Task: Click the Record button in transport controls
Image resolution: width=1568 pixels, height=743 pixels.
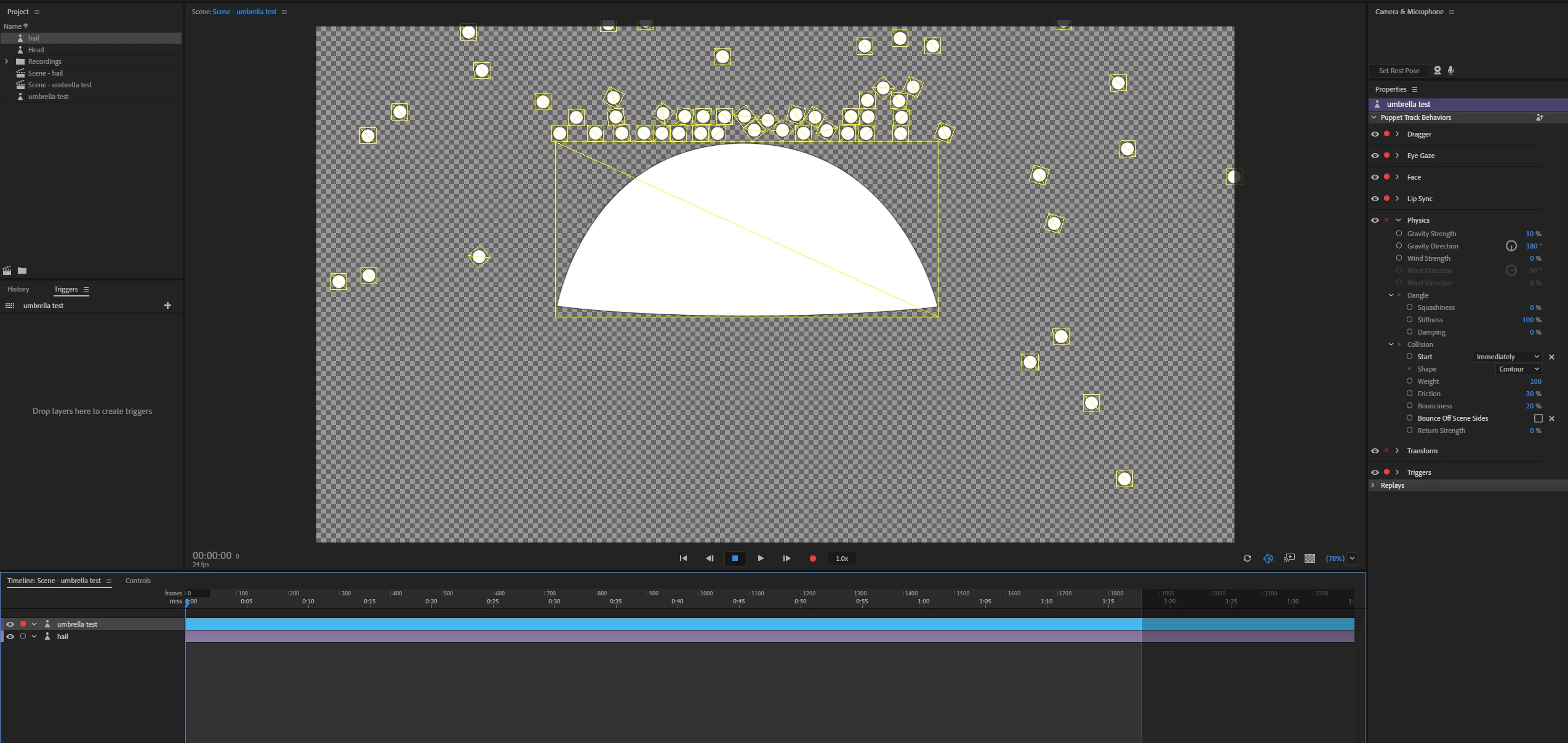Action: (x=812, y=558)
